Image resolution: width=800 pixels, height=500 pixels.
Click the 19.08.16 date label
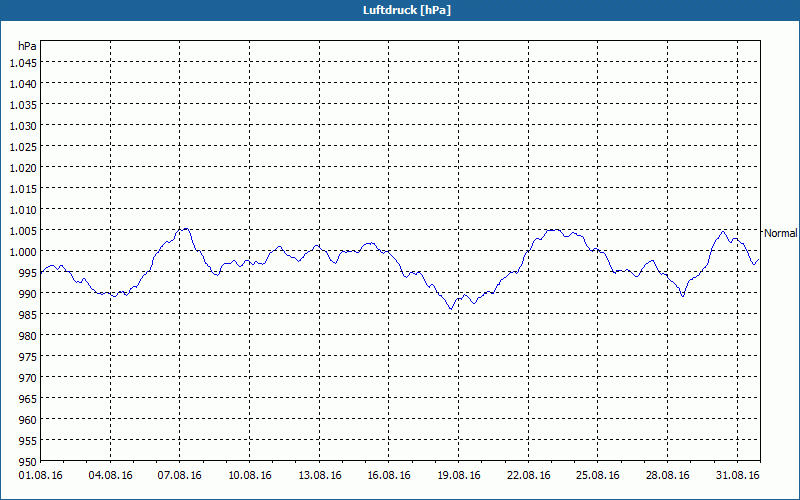click(x=459, y=476)
